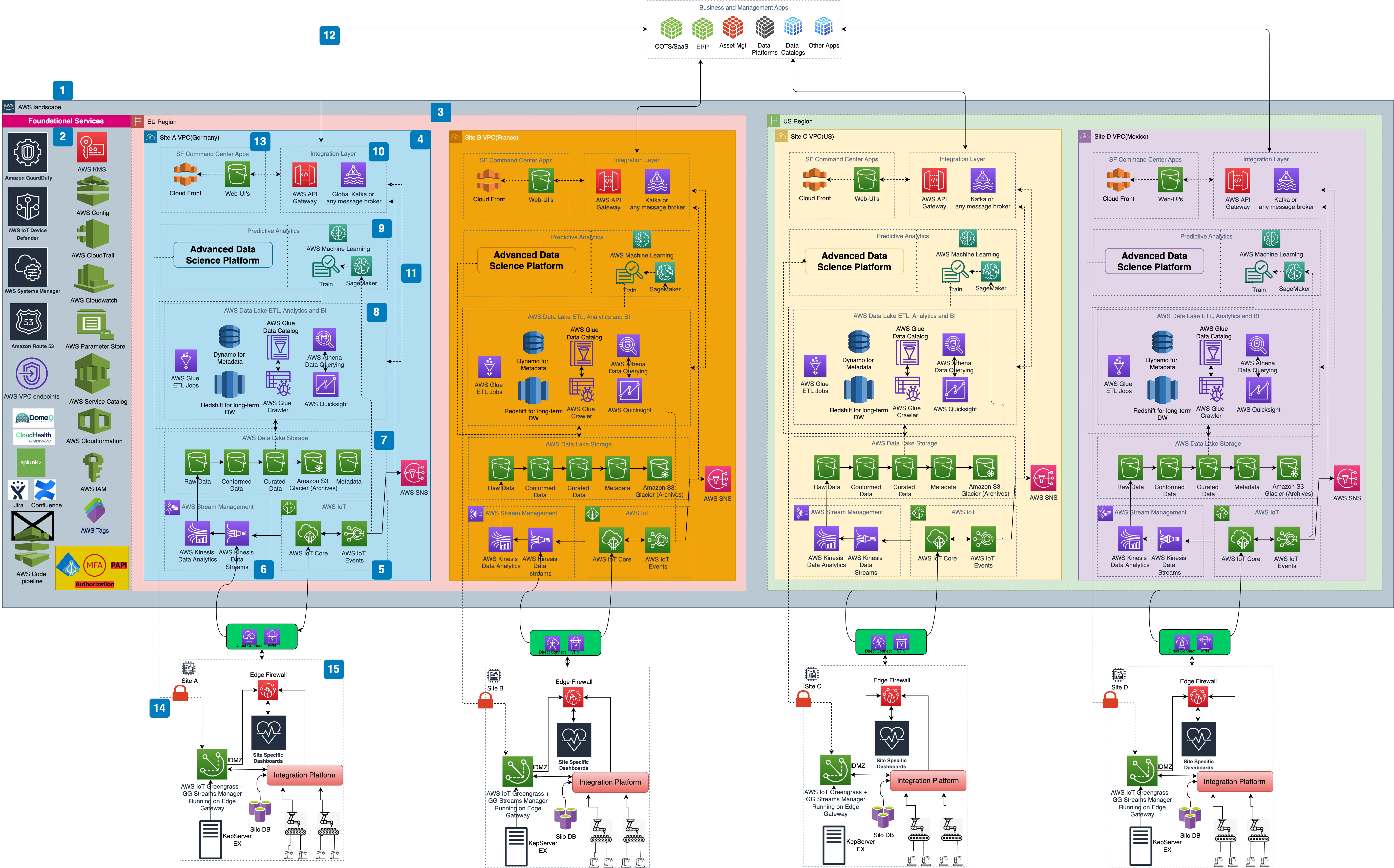Select AWS API Gateway icon in Site A

(305, 175)
